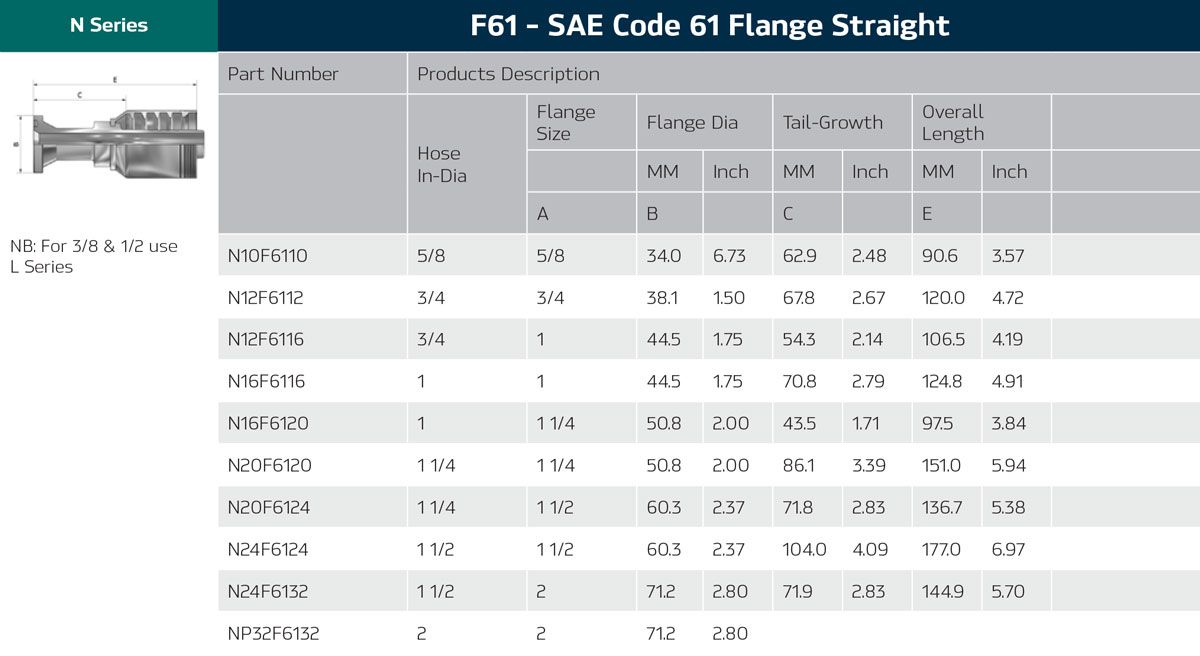The width and height of the screenshot is (1200, 656).
Task: Select the F61 SAE Code 61 Flange Straight title
Action: tap(709, 25)
